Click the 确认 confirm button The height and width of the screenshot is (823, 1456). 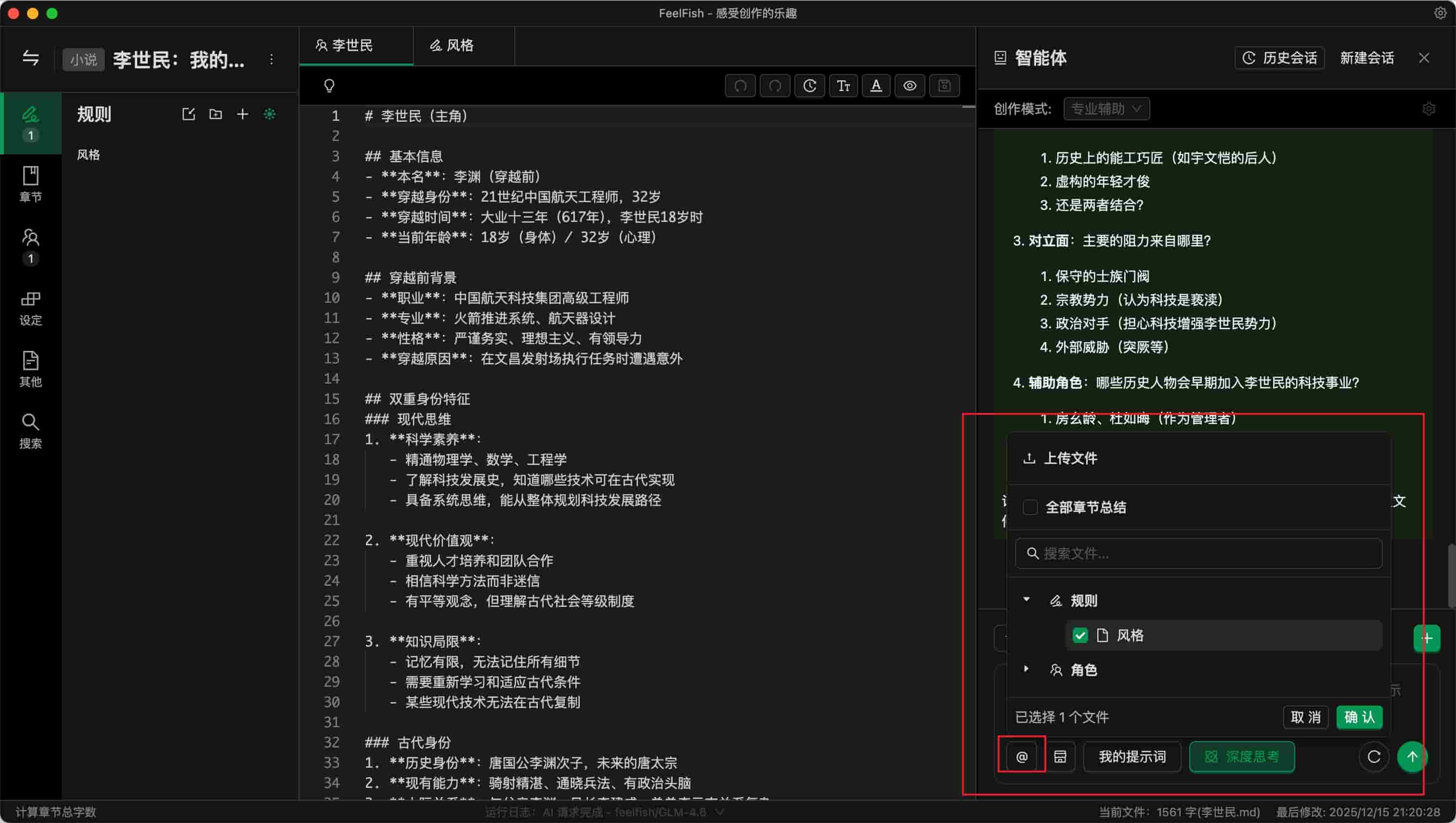1359,717
